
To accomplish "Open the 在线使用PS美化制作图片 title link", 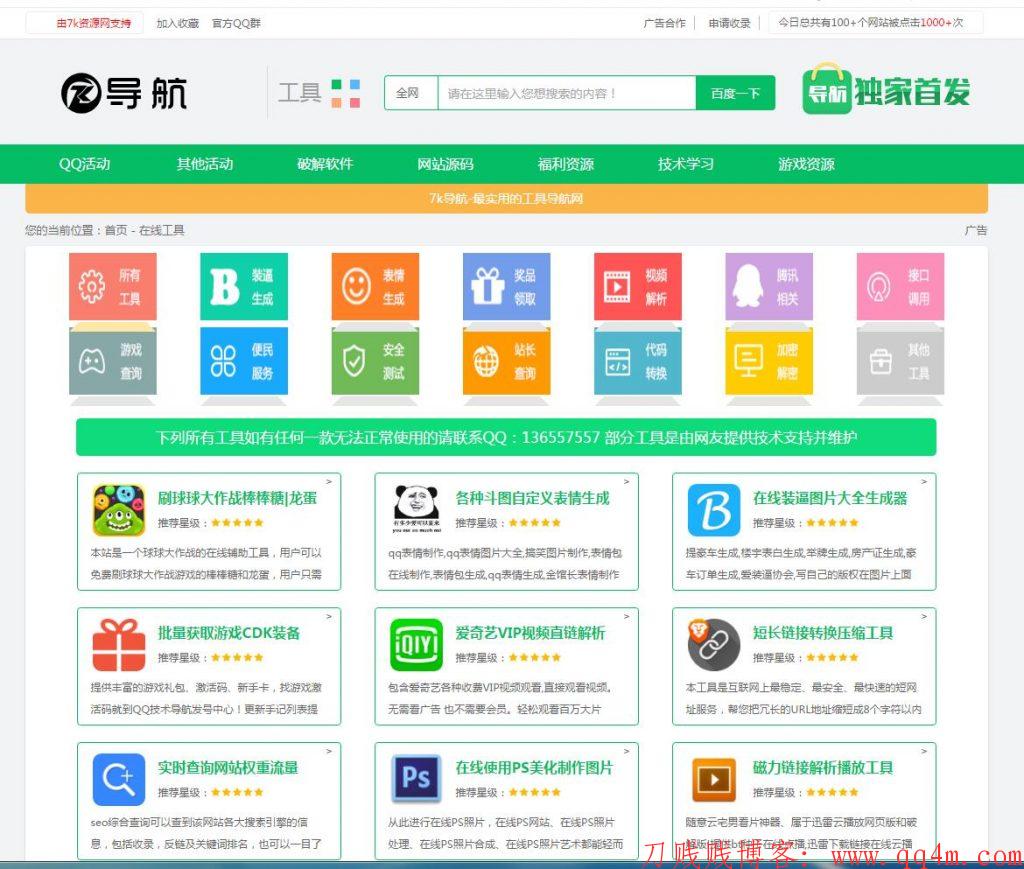I will (534, 768).
